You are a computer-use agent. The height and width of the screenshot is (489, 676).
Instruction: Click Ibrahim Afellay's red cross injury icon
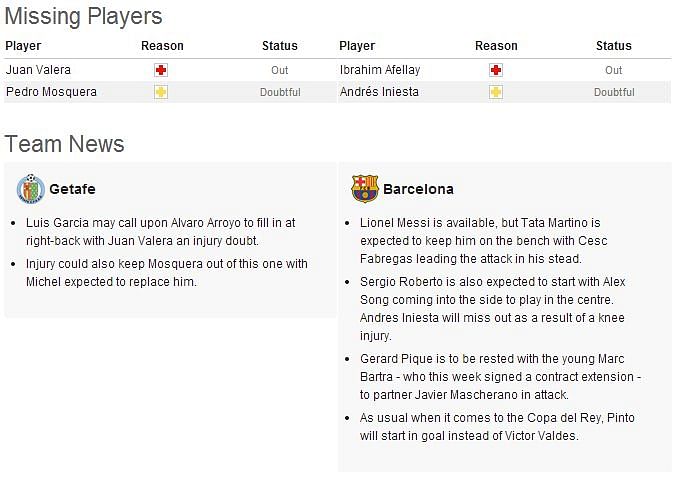click(x=495, y=70)
